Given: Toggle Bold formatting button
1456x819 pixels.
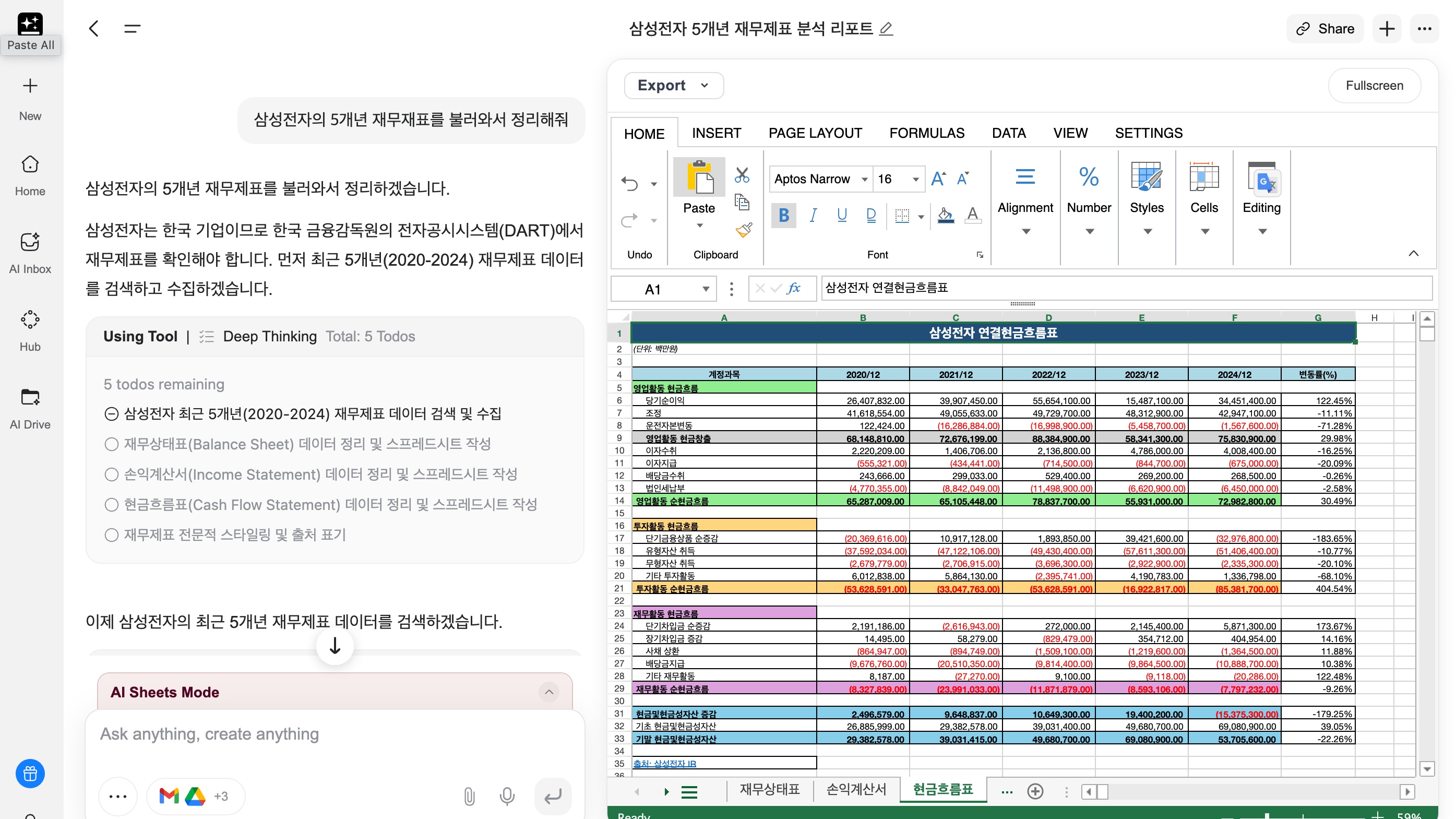Looking at the screenshot, I should click(x=783, y=215).
